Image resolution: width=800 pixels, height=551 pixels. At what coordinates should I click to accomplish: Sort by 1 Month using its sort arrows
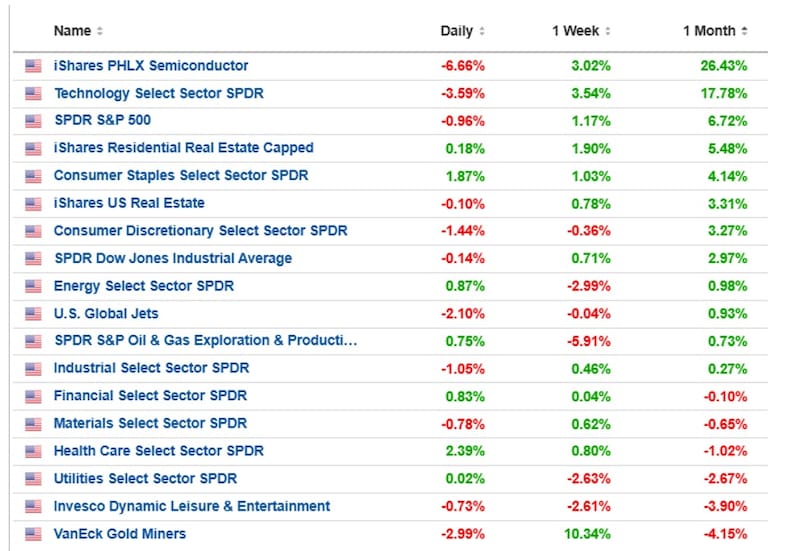point(744,31)
